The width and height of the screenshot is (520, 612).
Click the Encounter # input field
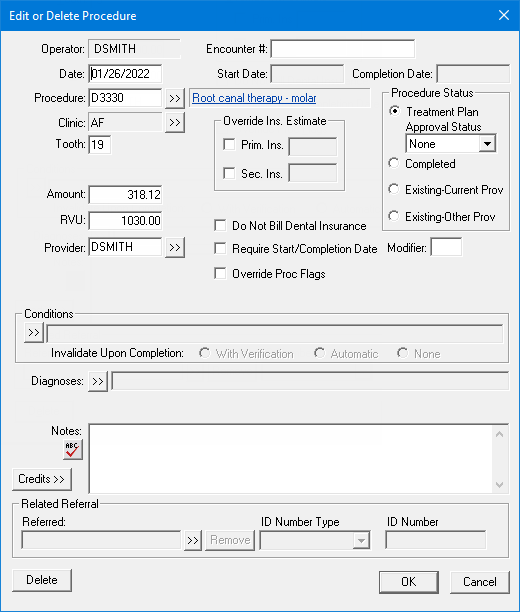343,49
